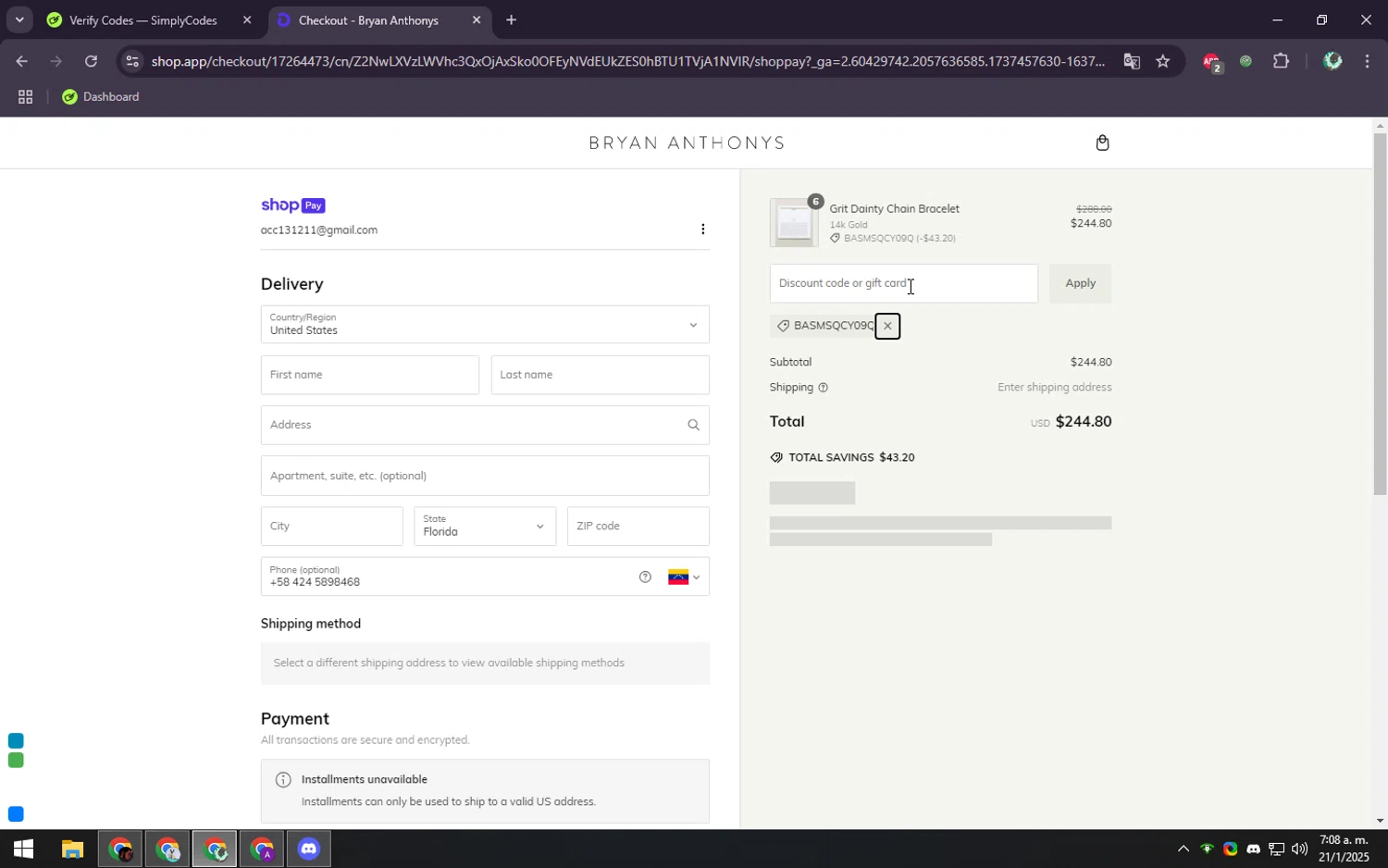The image size is (1388, 868).
Task: Click the Bryan Anthonys store logo
Action: (x=687, y=143)
